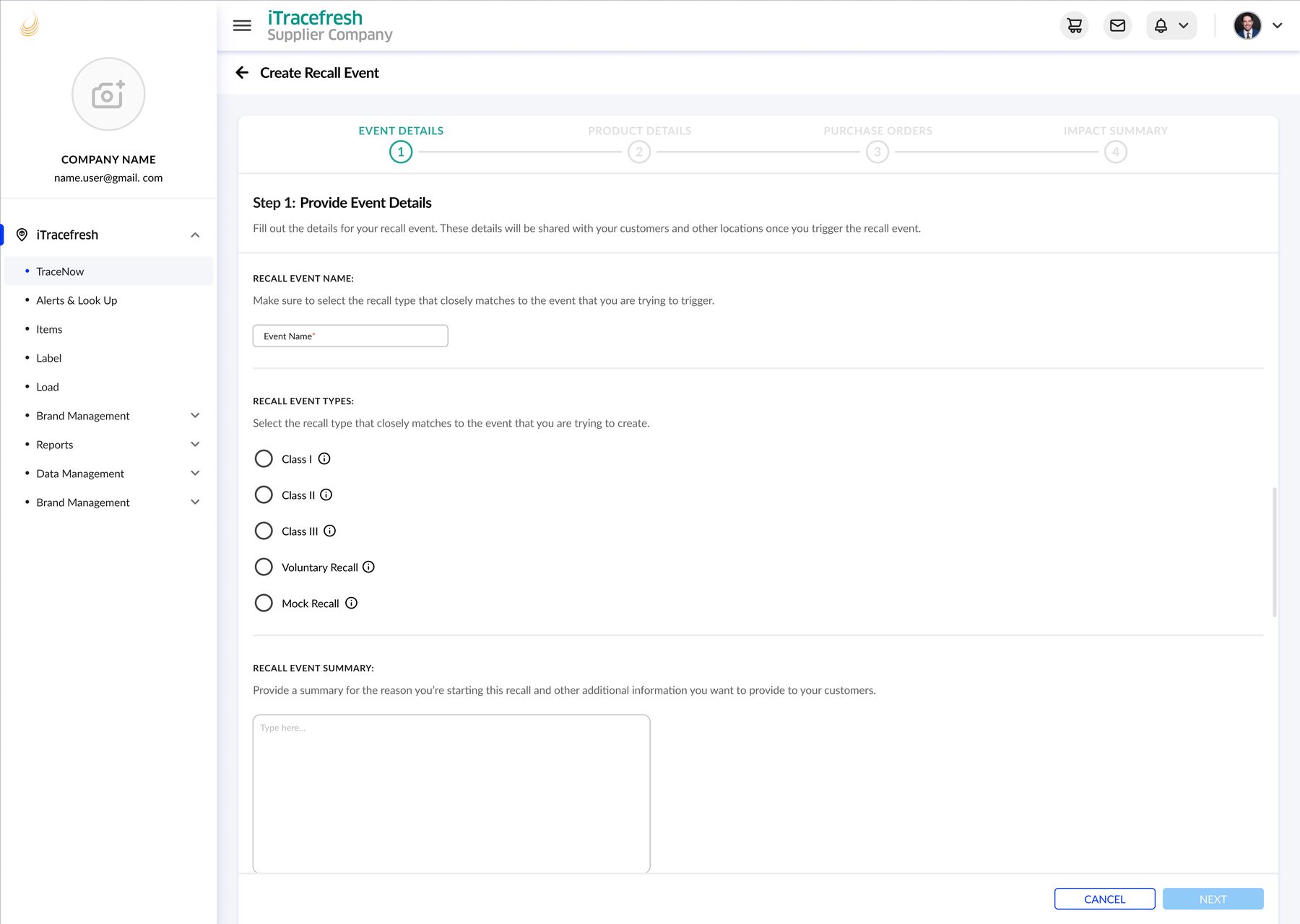Click the CANCEL button

point(1104,899)
